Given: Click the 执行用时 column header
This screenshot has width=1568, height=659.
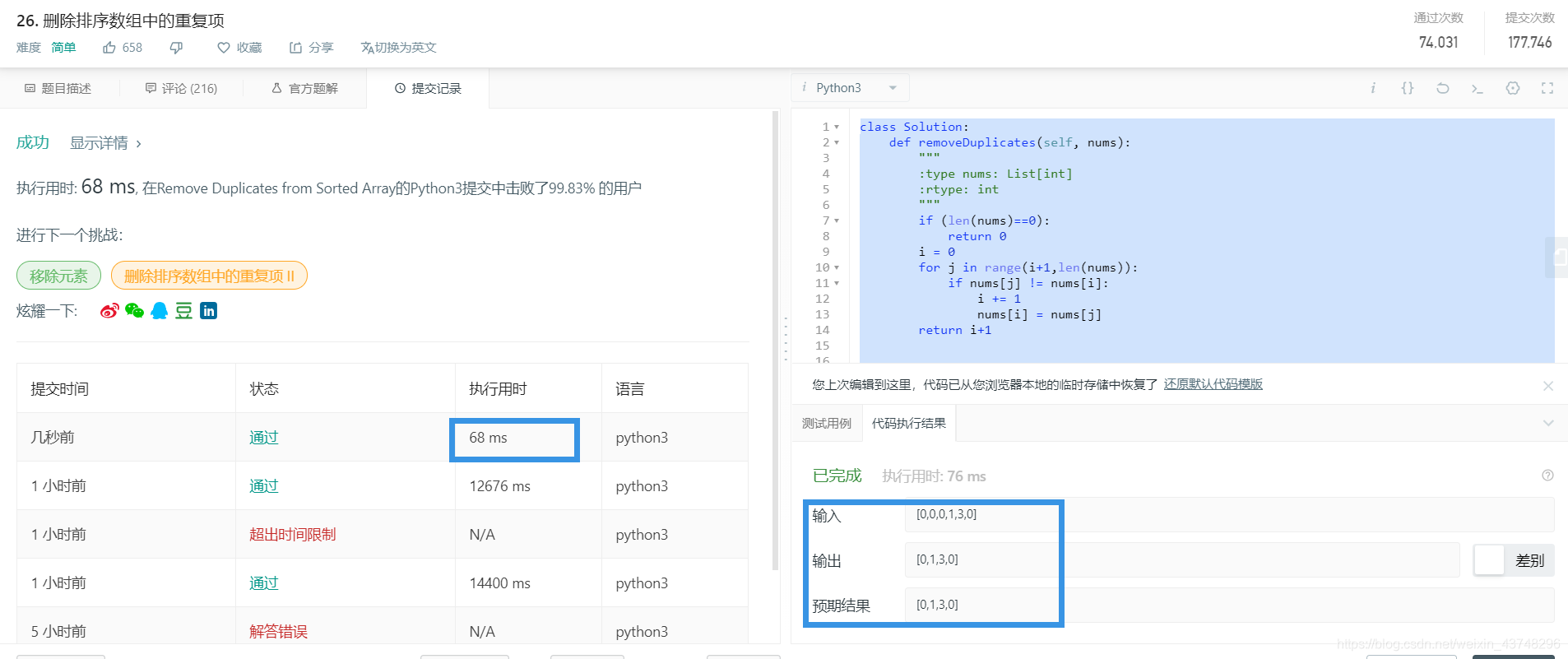Looking at the screenshot, I should tap(498, 388).
